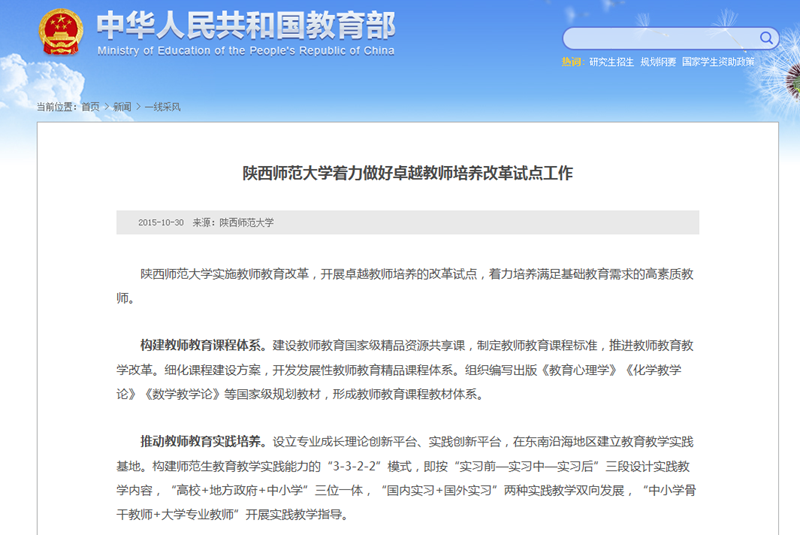The image size is (800, 535).
Task: Click the national emblem logo
Action: [x=62, y=34]
